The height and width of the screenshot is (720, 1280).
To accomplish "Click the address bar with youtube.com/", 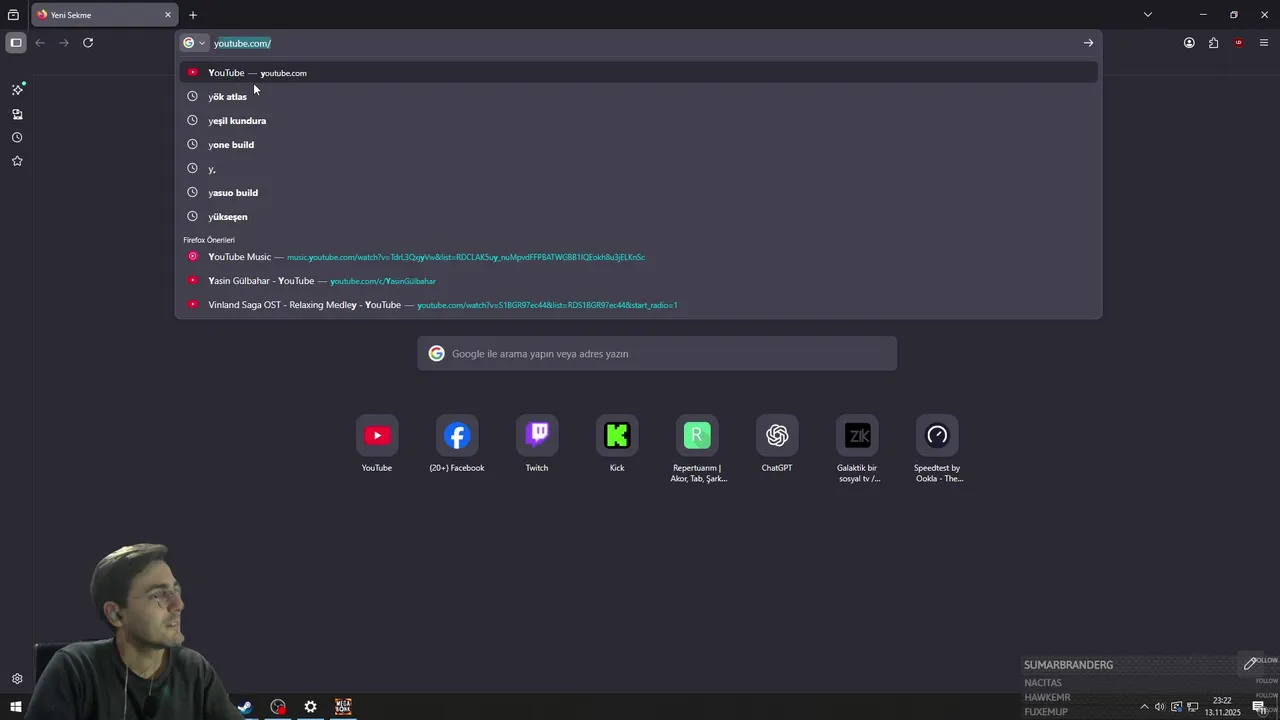I will coord(640,43).
